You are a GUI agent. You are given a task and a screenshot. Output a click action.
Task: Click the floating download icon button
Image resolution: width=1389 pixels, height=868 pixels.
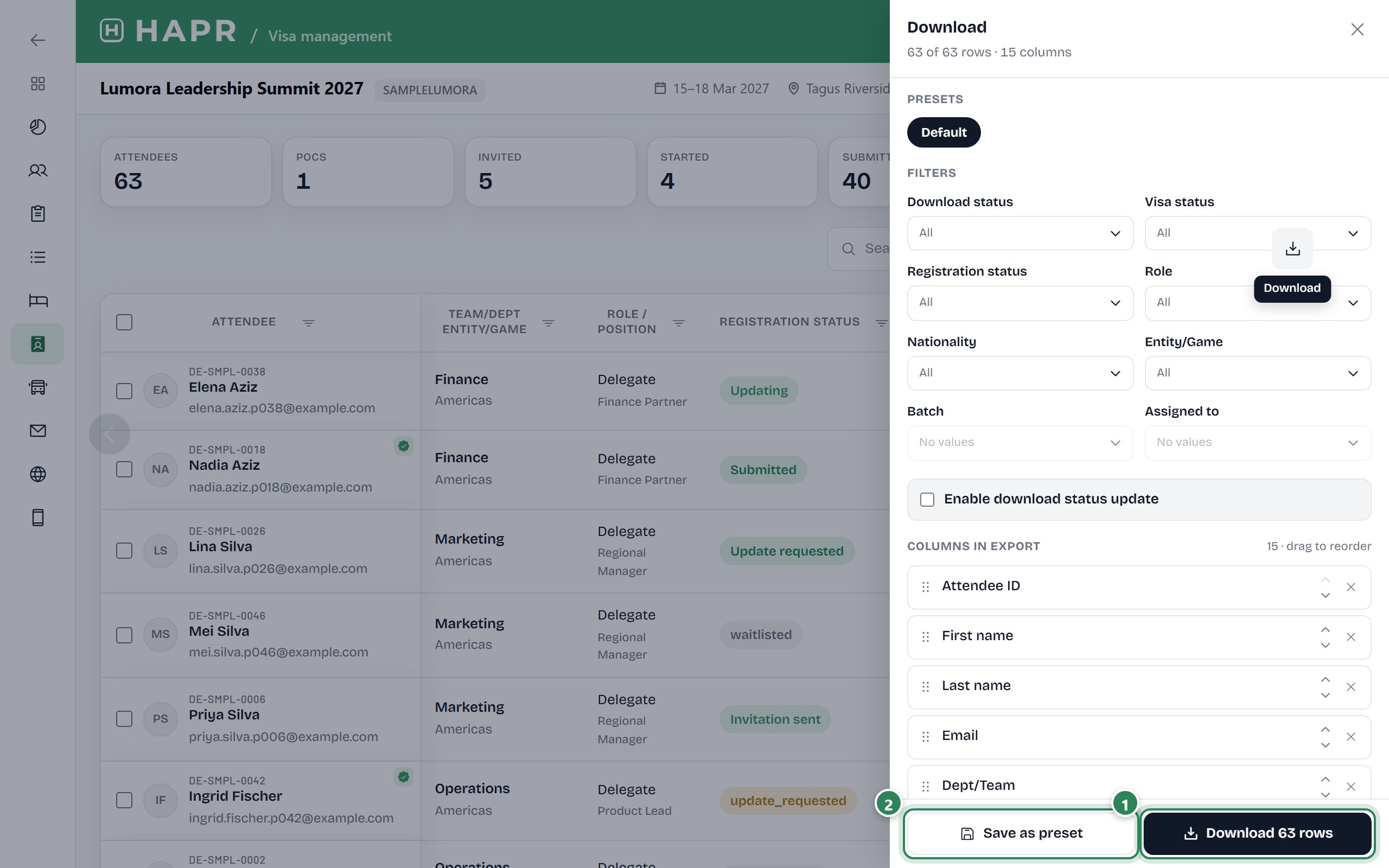click(x=1292, y=248)
